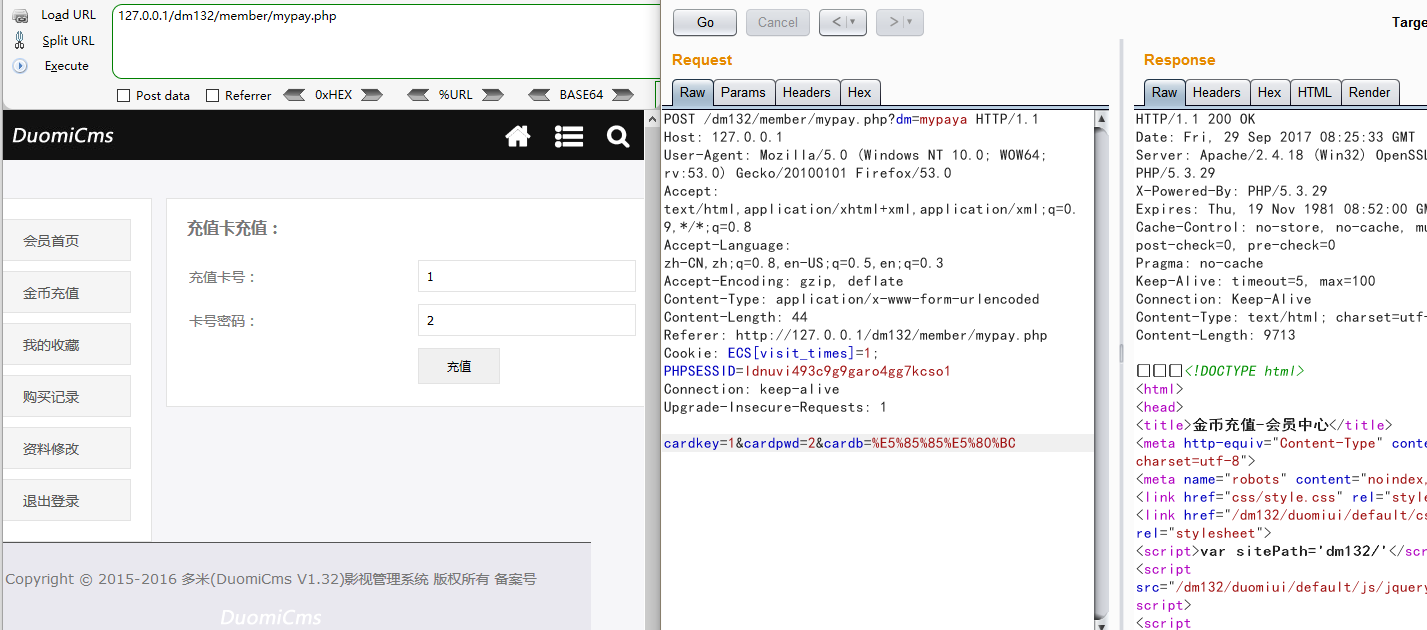This screenshot has height=630, width=1427.
Task: Click the %URL encode right arrow
Action: 492,95
